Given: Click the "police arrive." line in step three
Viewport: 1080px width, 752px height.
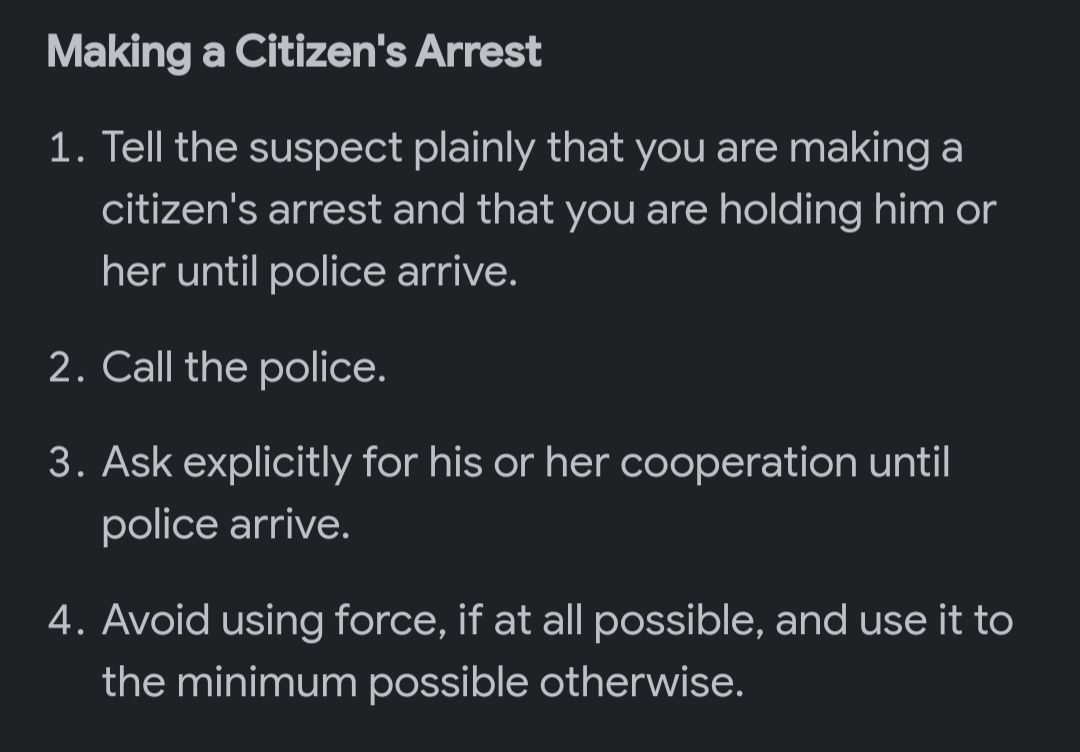Looking at the screenshot, I should click(x=226, y=525).
